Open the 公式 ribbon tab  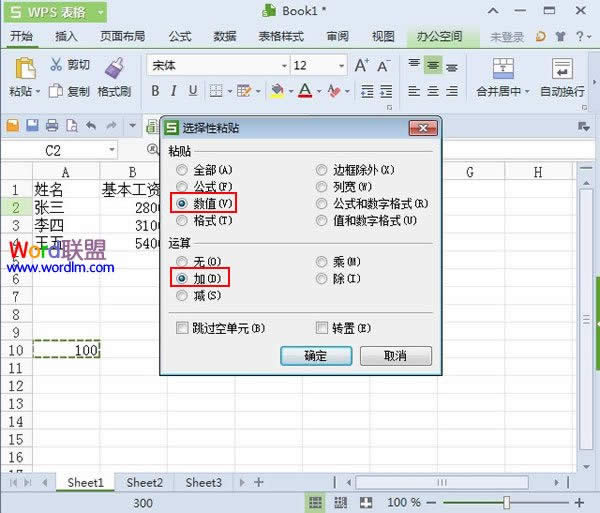click(x=180, y=36)
